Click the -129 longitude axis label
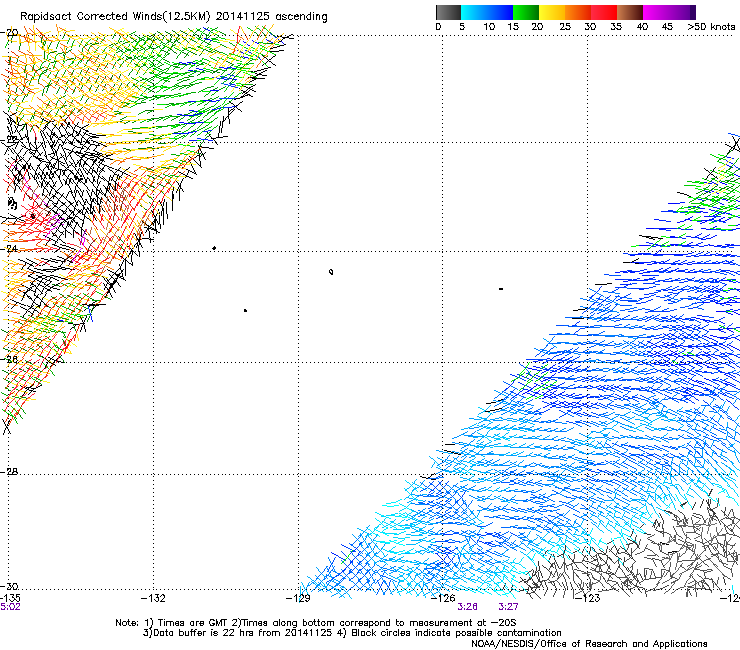The height and width of the screenshot is (650, 740). pyautogui.click(x=298, y=599)
